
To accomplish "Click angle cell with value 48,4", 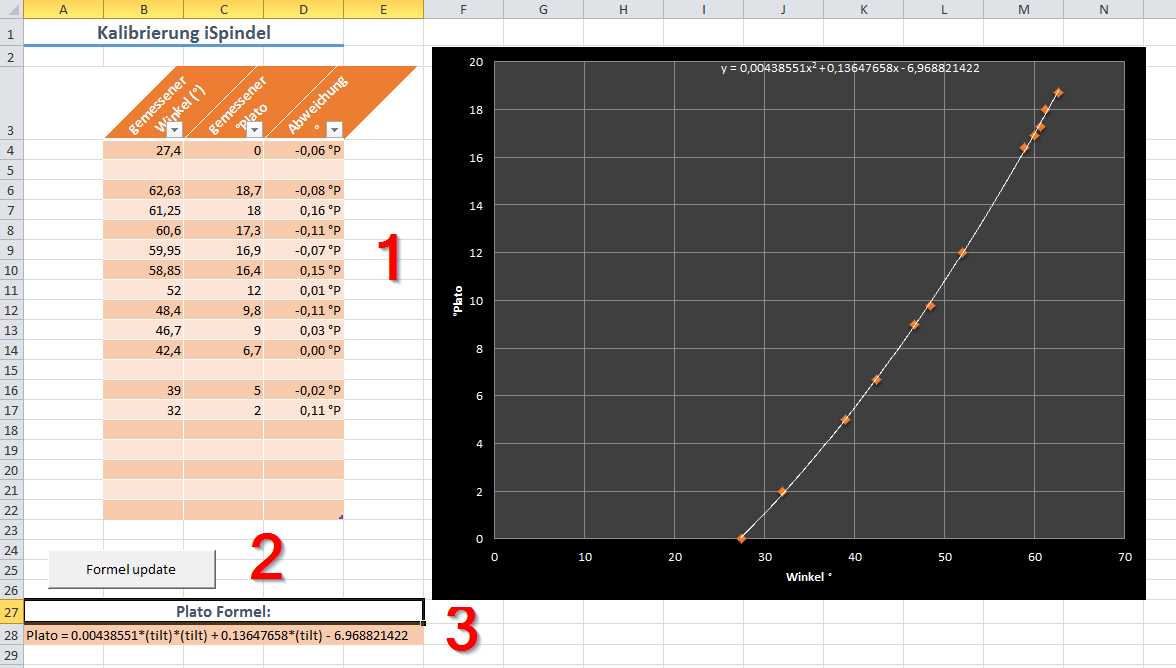I will coord(143,310).
